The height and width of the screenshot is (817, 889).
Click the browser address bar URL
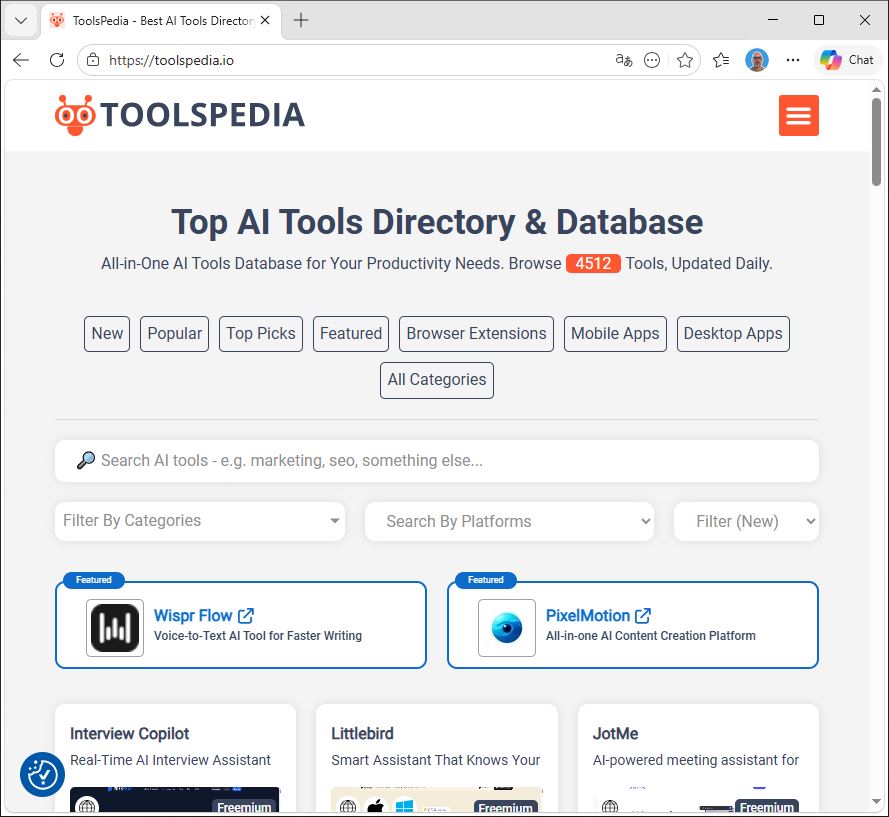(171, 60)
